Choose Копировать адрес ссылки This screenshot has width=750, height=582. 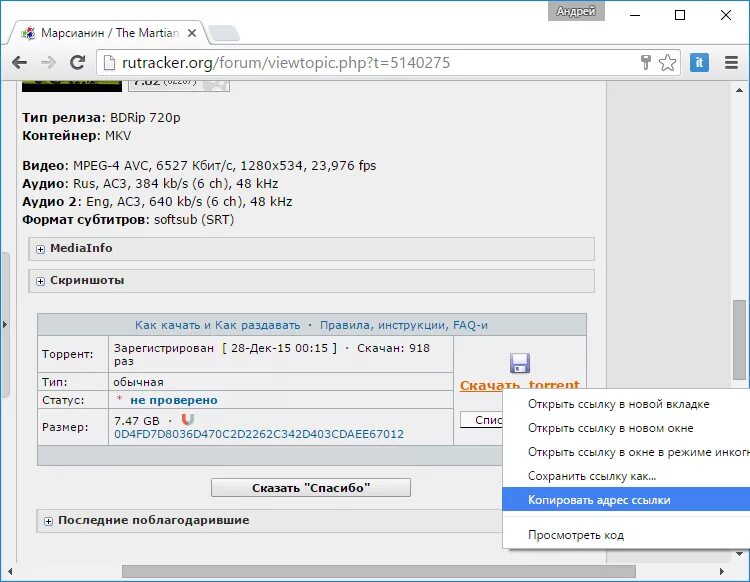626,500
